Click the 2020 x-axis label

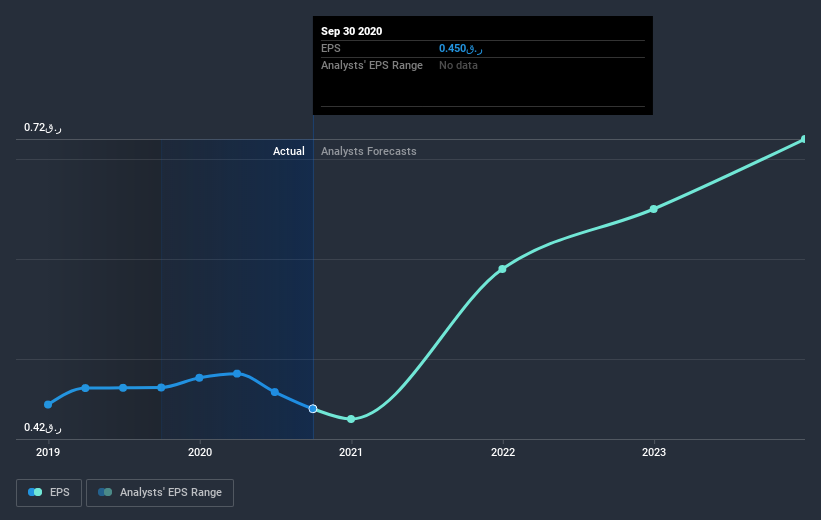tap(200, 452)
